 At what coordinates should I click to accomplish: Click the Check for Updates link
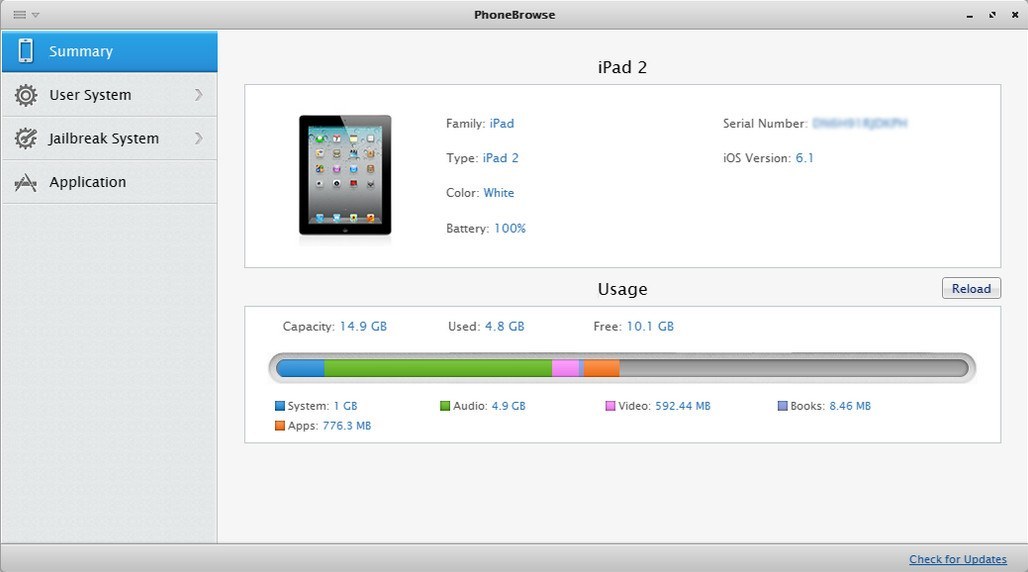(x=958, y=559)
